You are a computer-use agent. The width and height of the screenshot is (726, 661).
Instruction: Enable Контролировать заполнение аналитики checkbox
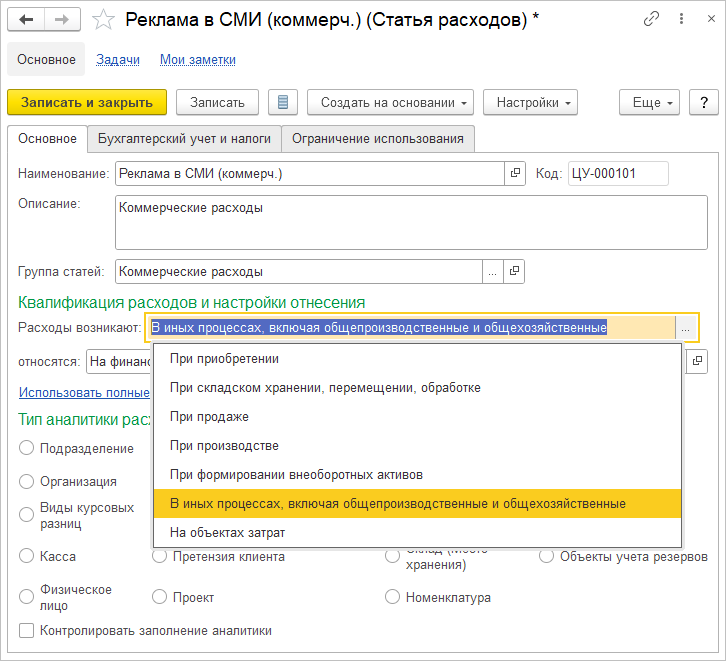(27, 631)
